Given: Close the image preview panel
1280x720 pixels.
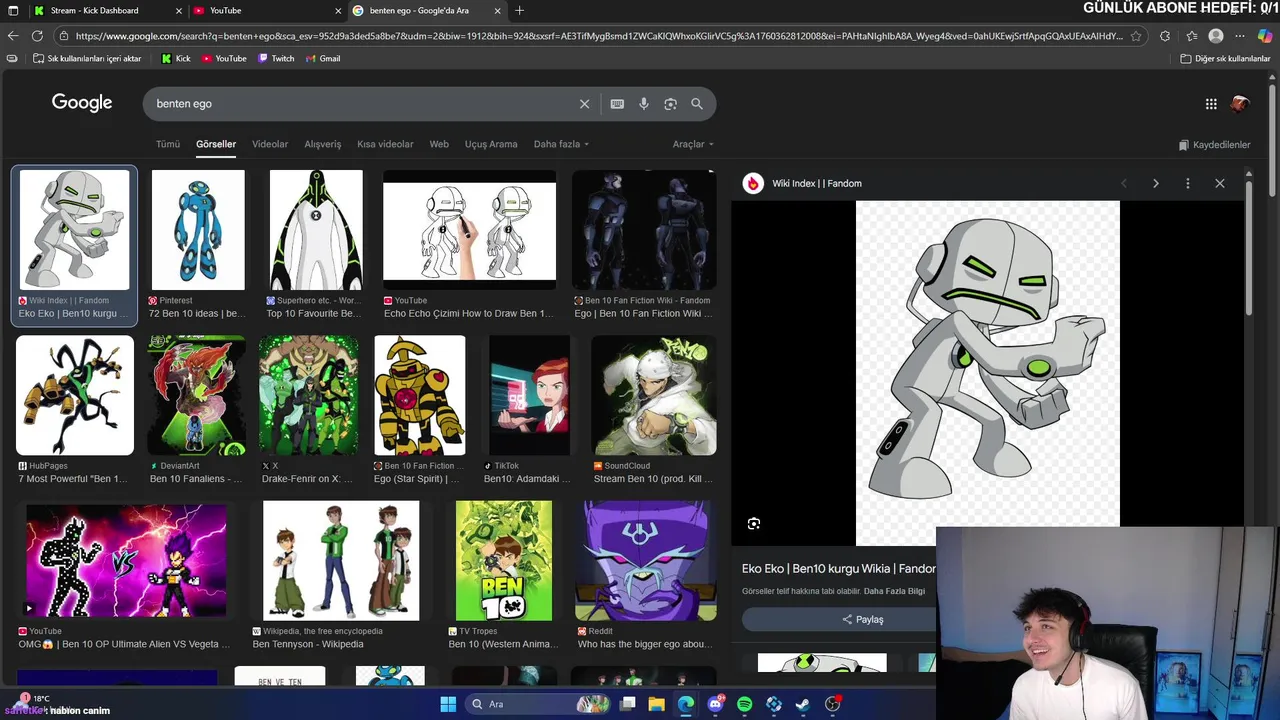Looking at the screenshot, I should [1220, 184].
